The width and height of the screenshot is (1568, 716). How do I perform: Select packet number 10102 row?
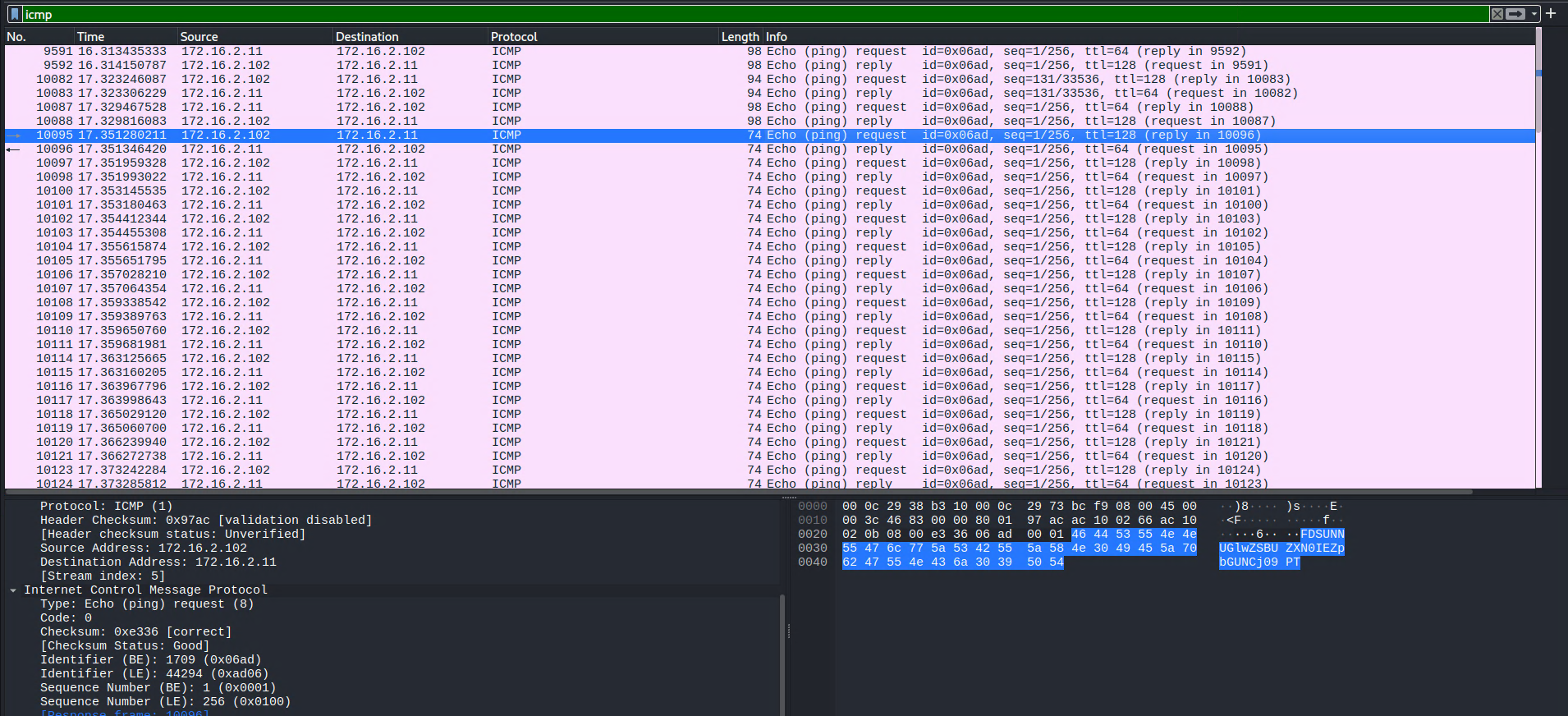[769, 219]
